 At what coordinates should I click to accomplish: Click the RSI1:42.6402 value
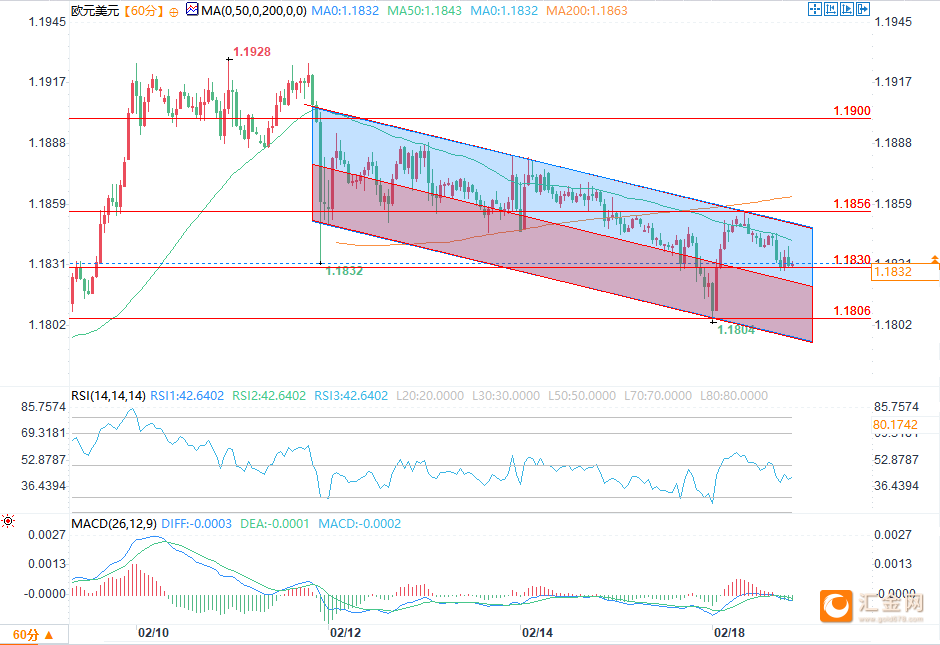point(187,396)
